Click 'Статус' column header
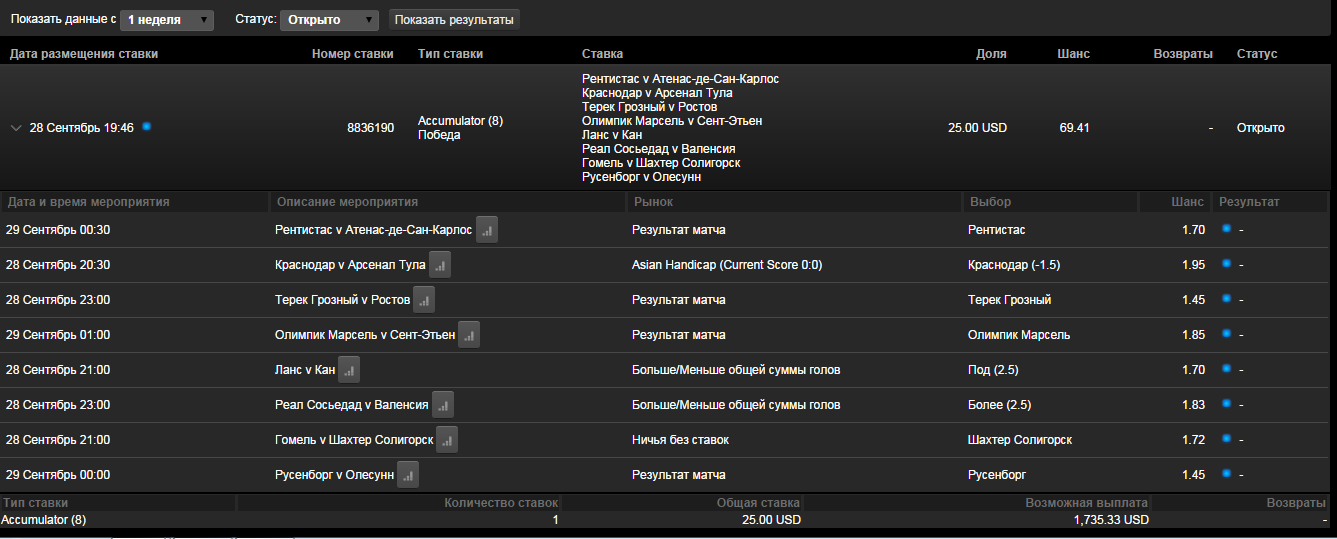This screenshot has width=1337, height=539. click(1257, 54)
